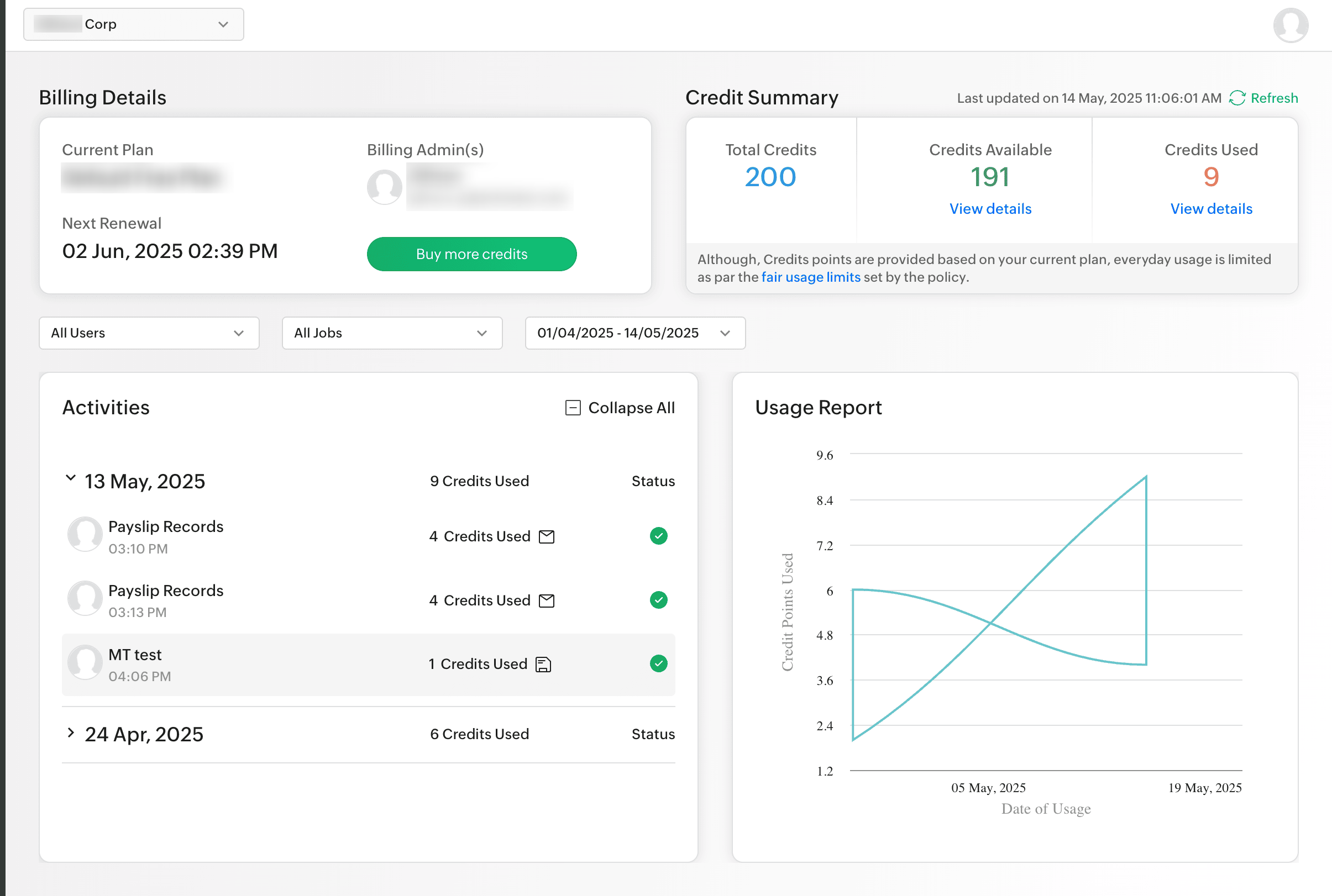Click green check status for MT test
The image size is (1332, 896).
tap(659, 664)
